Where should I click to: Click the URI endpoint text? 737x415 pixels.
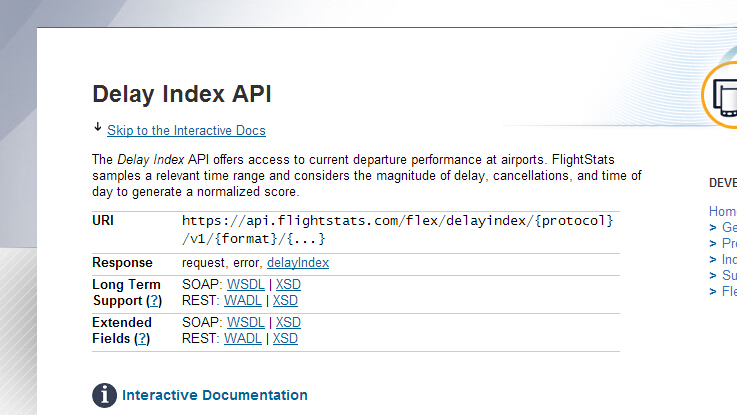click(398, 230)
